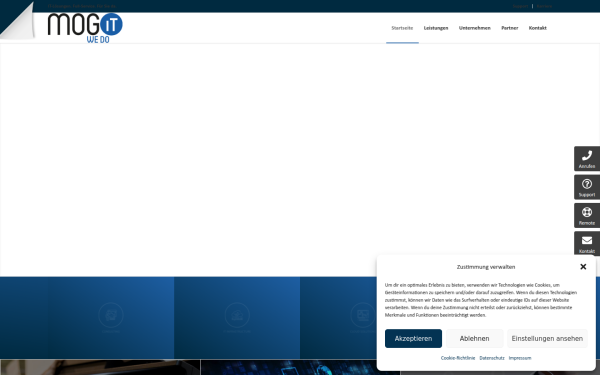The image size is (600, 375).
Task: Select the cloud infrastructure tile icon
Action: tap(237, 315)
